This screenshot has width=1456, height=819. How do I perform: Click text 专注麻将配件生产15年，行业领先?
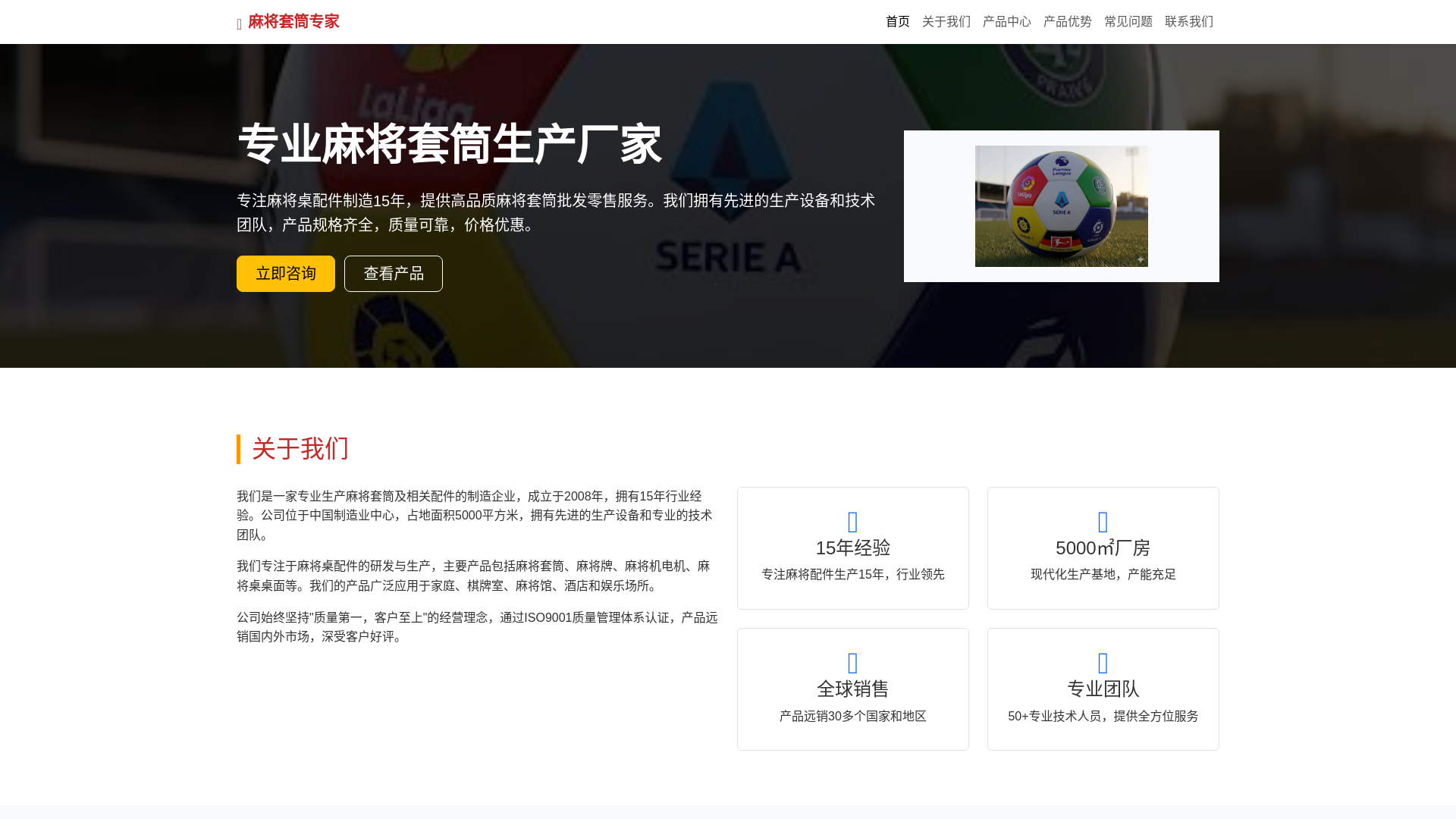pos(853,574)
